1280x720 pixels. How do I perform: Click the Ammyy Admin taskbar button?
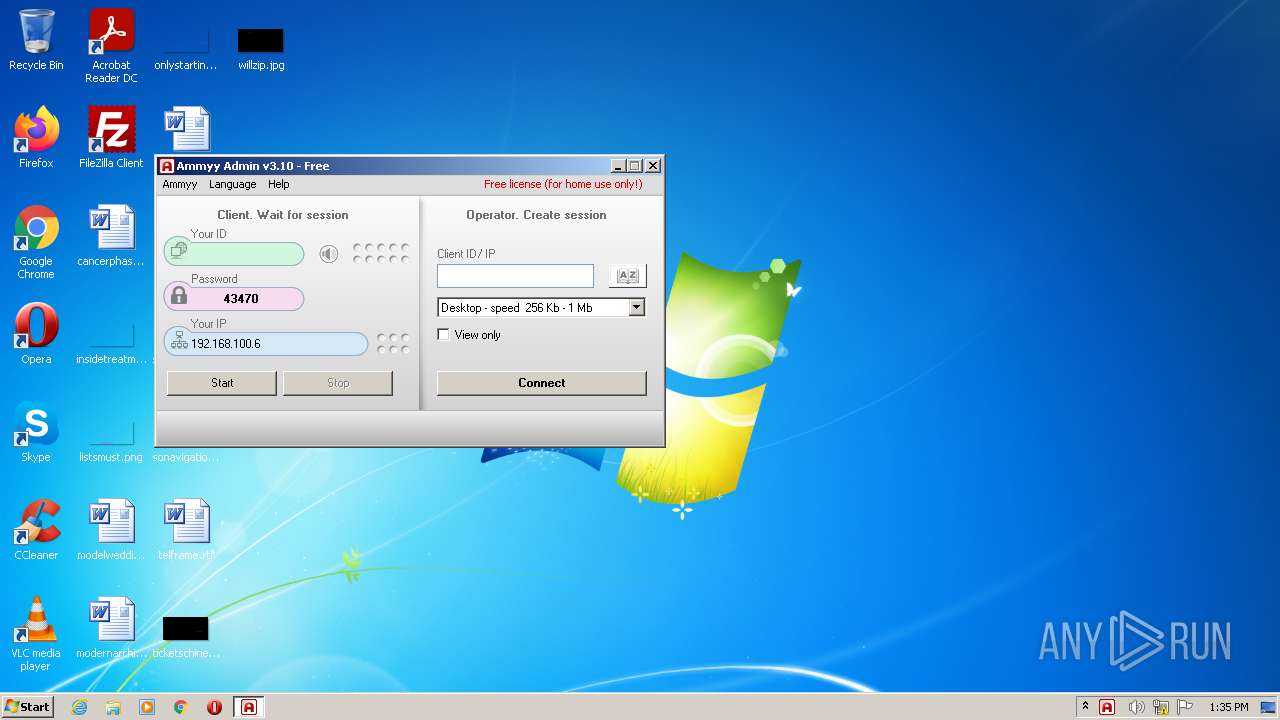click(x=249, y=707)
